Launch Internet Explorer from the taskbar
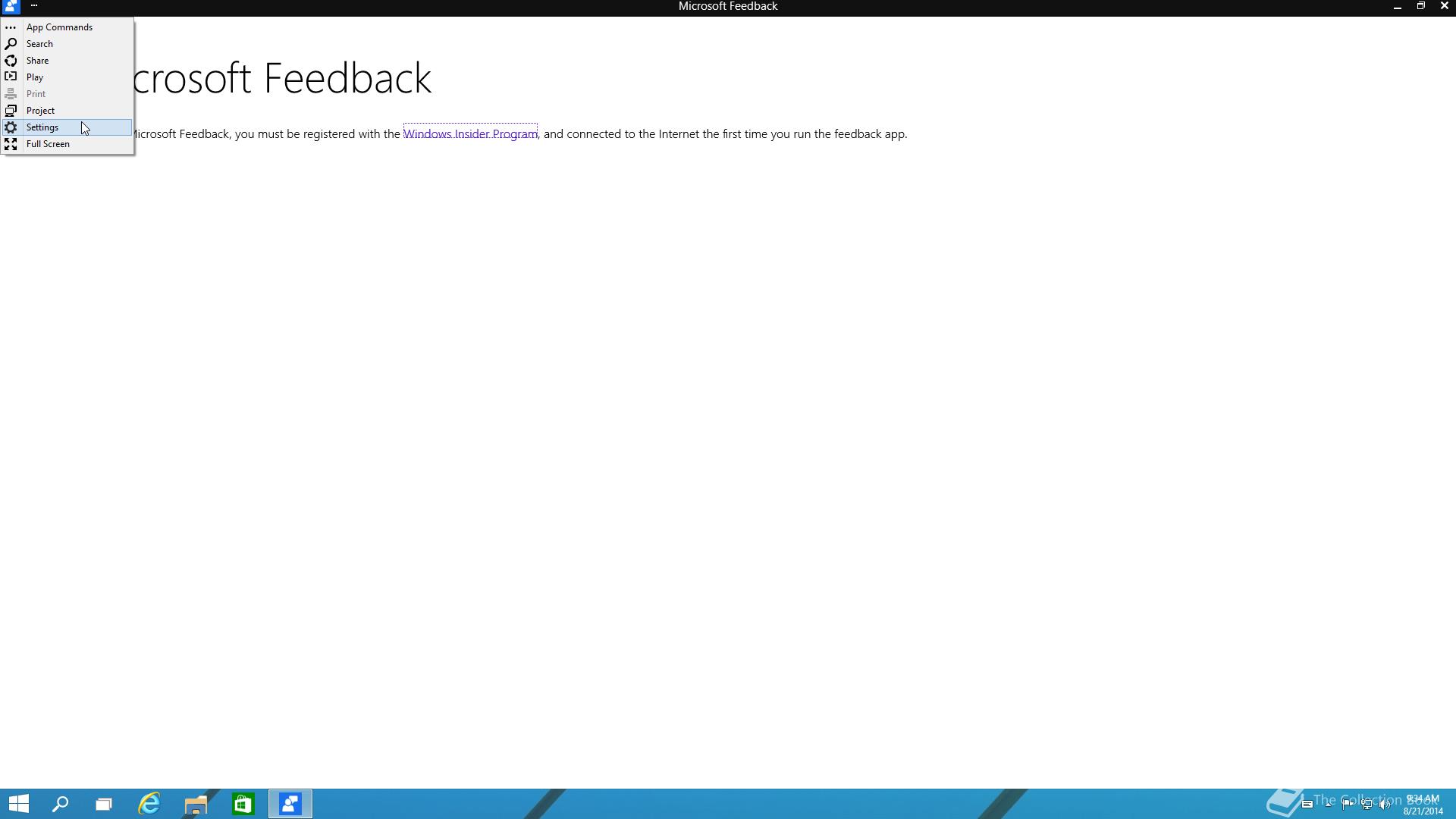 tap(149, 804)
